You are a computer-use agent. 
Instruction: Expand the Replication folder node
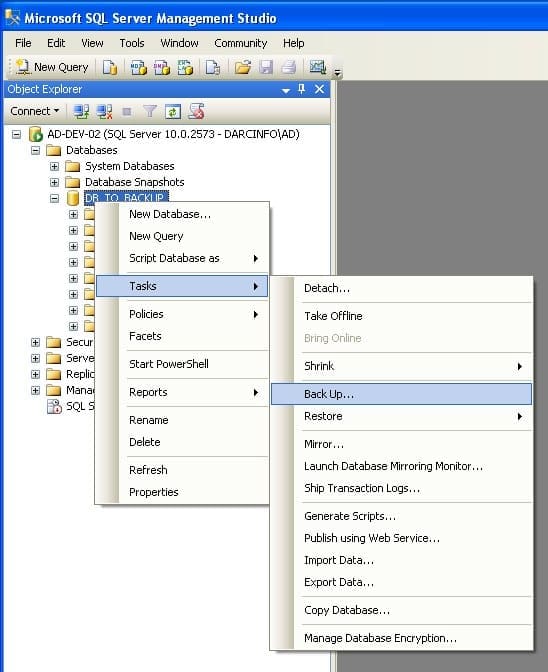36,375
